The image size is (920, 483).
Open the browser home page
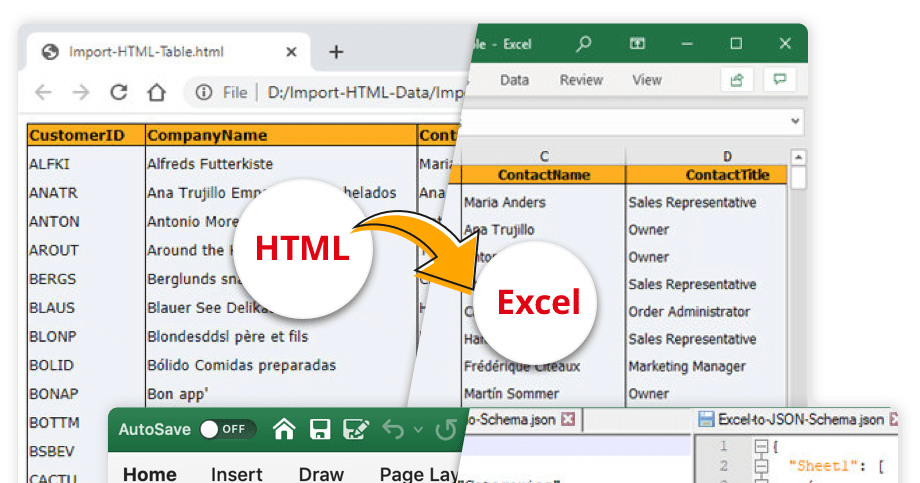coord(157,92)
